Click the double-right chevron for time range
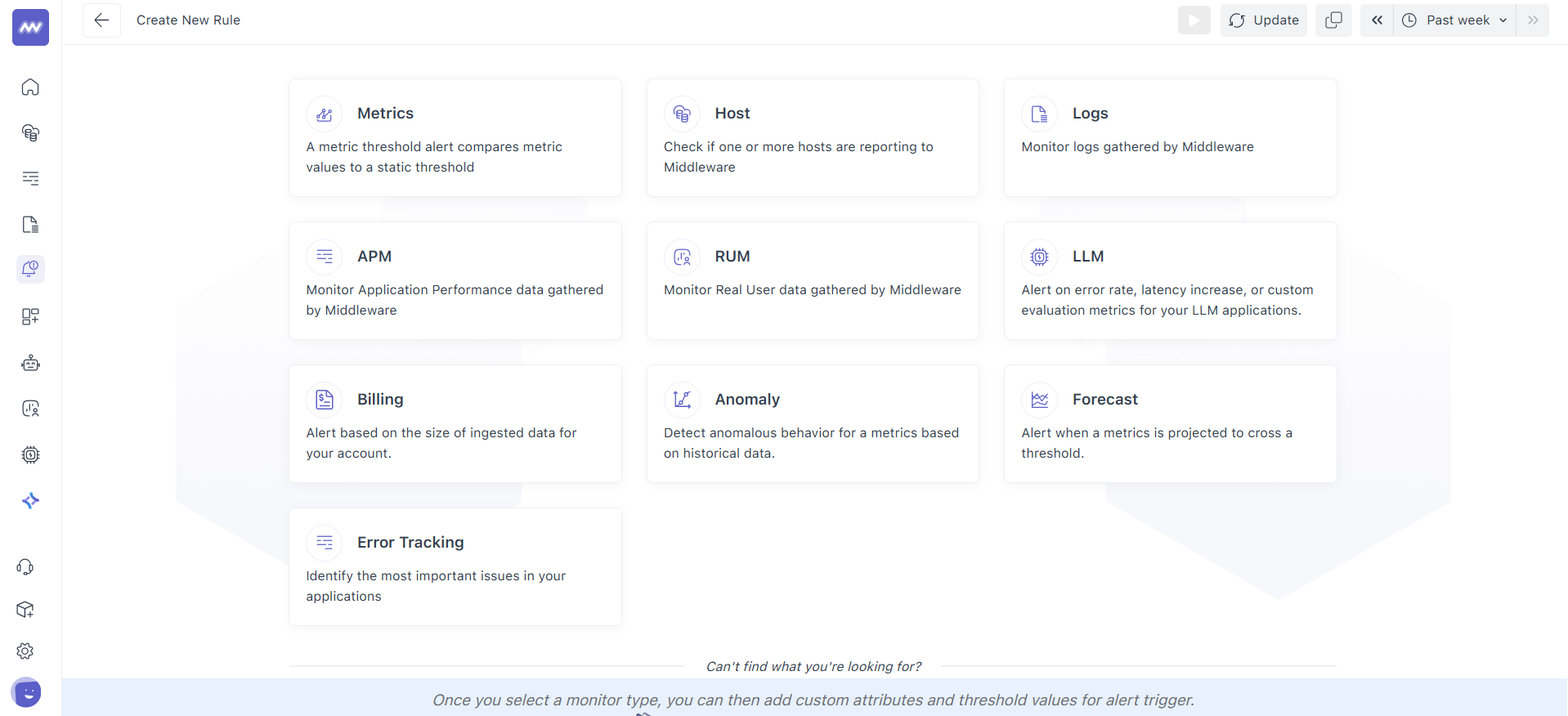Image resolution: width=1568 pixels, height=716 pixels. point(1533,20)
